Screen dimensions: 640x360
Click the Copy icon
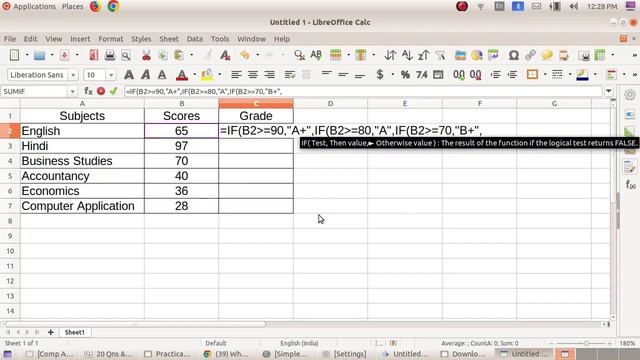pos(162,55)
